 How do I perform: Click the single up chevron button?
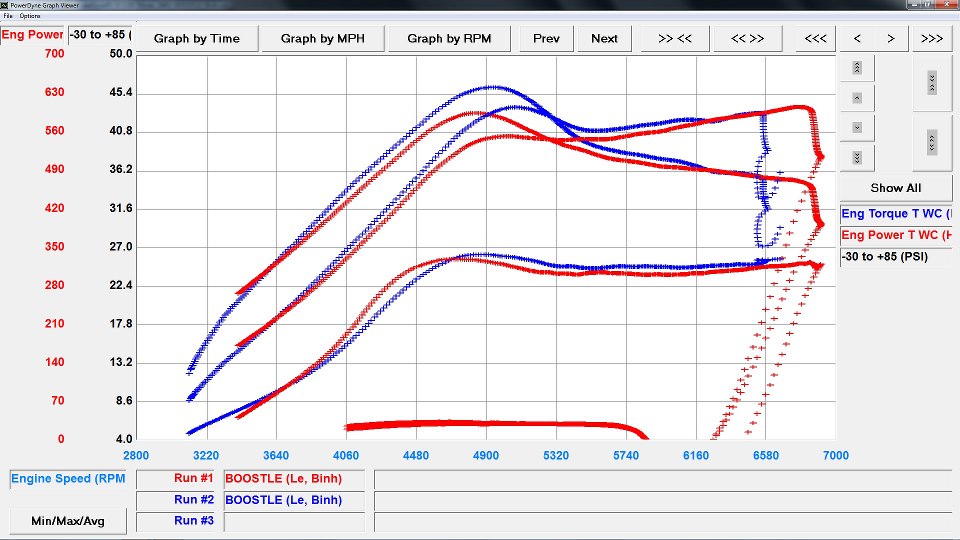coord(857,98)
